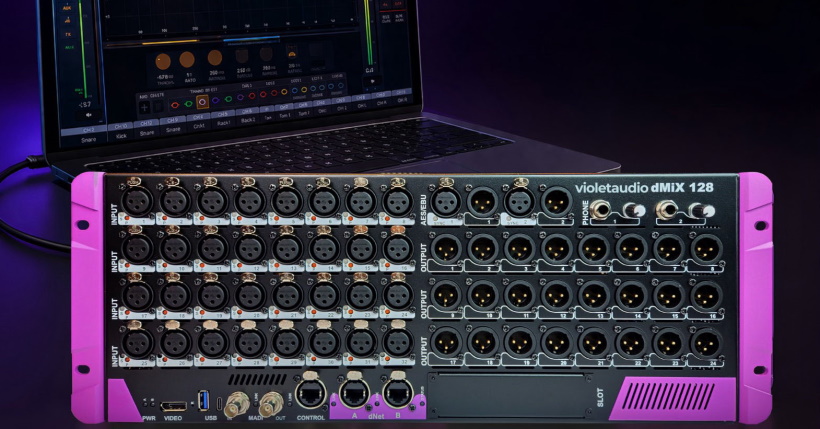Click the dNet A port

tap(355, 393)
